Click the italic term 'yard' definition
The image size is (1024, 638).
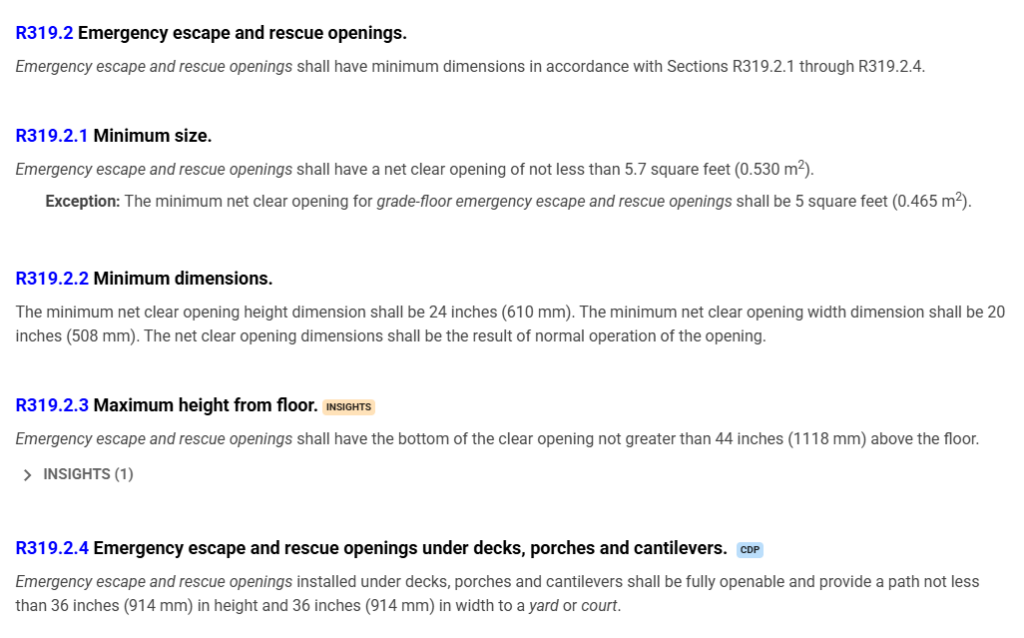click(x=545, y=605)
